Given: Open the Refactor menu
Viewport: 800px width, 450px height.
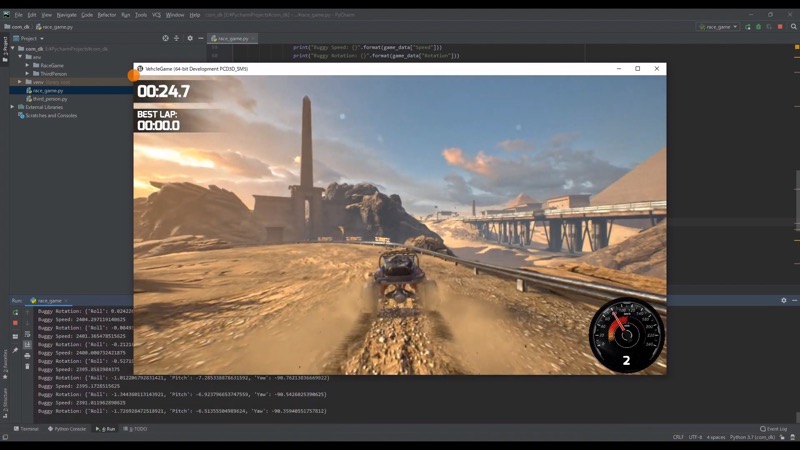Looking at the screenshot, I should point(107,15).
